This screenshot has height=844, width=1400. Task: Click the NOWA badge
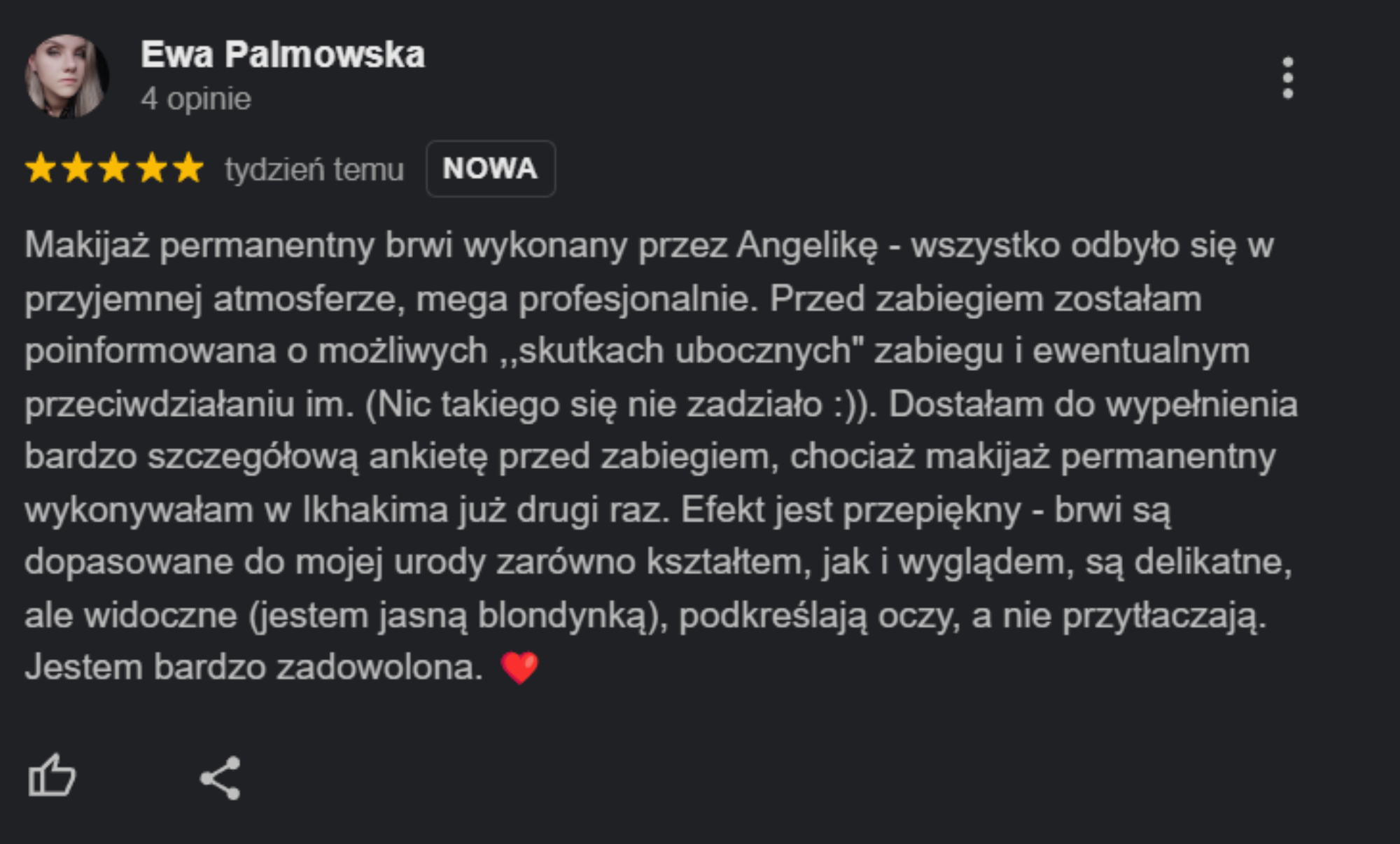(491, 169)
